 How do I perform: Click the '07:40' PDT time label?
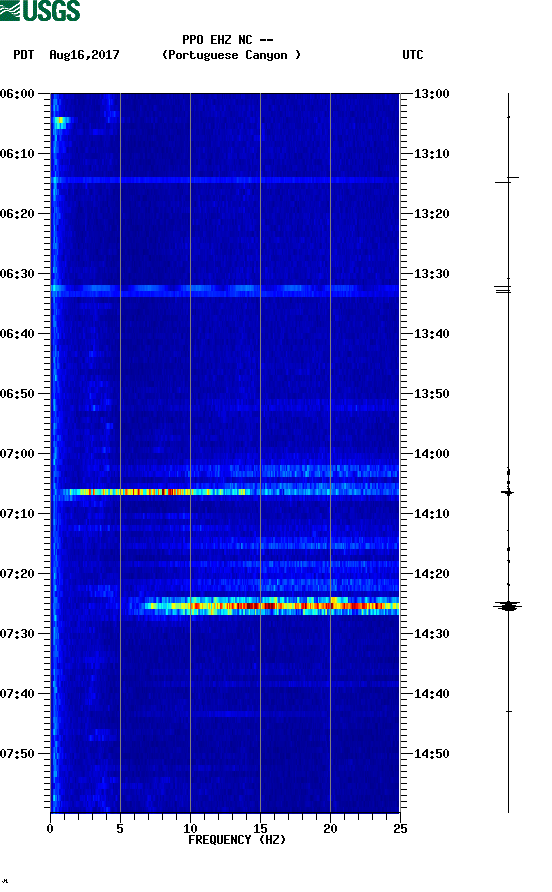click(18, 693)
